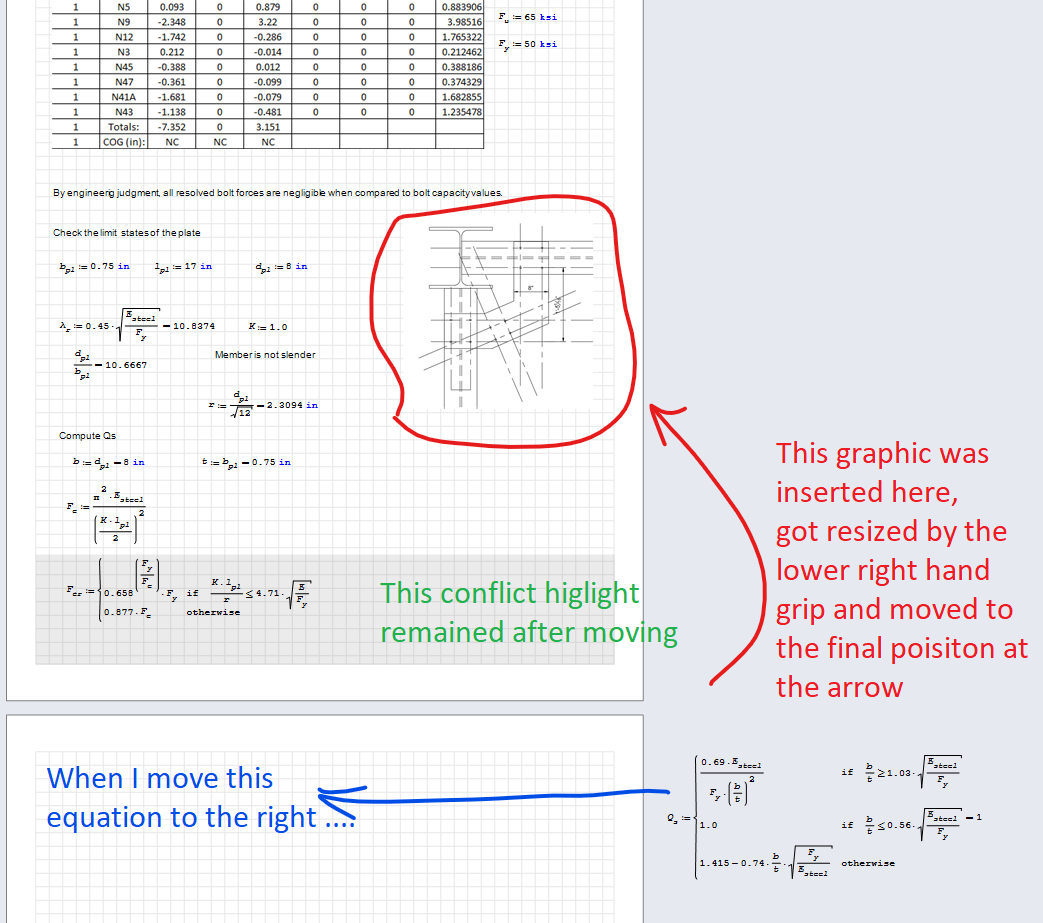Image resolution: width=1043 pixels, height=923 pixels.
Task: Click the N5 cell in the bolt table
Action: click(124, 8)
